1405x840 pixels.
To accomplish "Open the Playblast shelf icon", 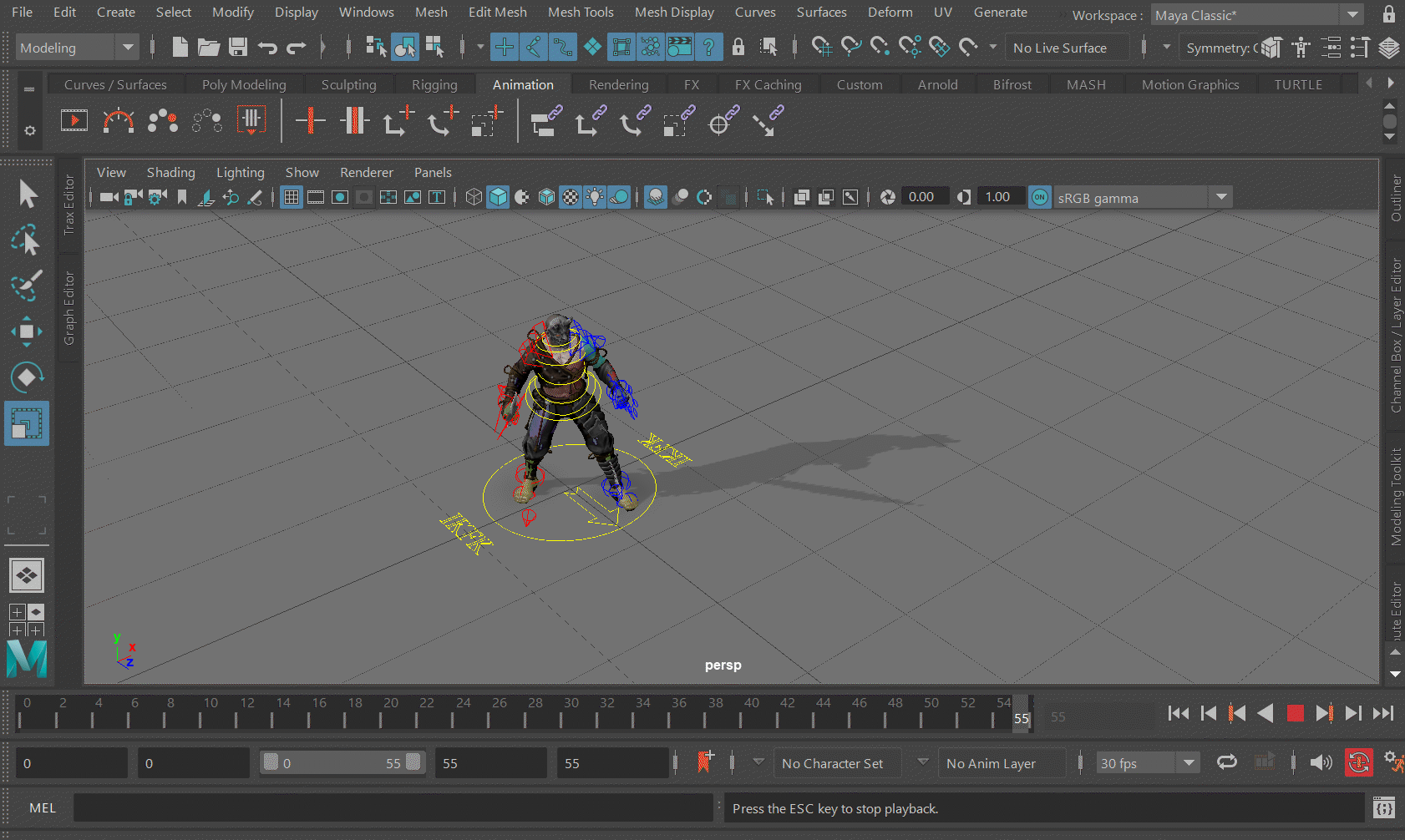I will (74, 121).
